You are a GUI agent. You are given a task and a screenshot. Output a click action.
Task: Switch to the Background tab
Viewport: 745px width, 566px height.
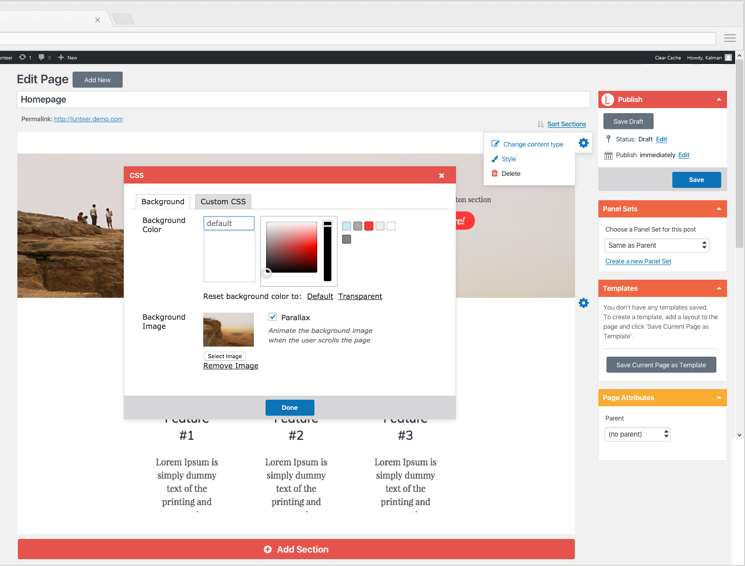(162, 201)
